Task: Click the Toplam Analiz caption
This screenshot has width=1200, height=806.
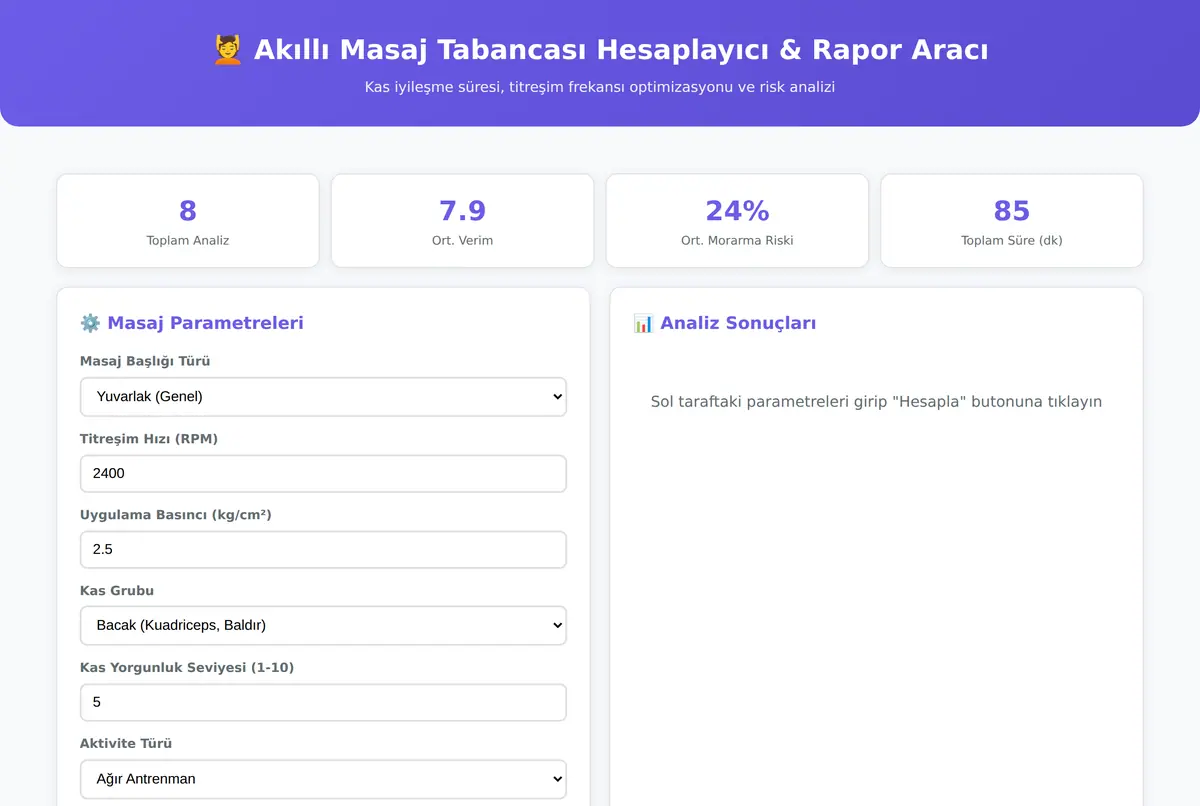Action: [188, 240]
